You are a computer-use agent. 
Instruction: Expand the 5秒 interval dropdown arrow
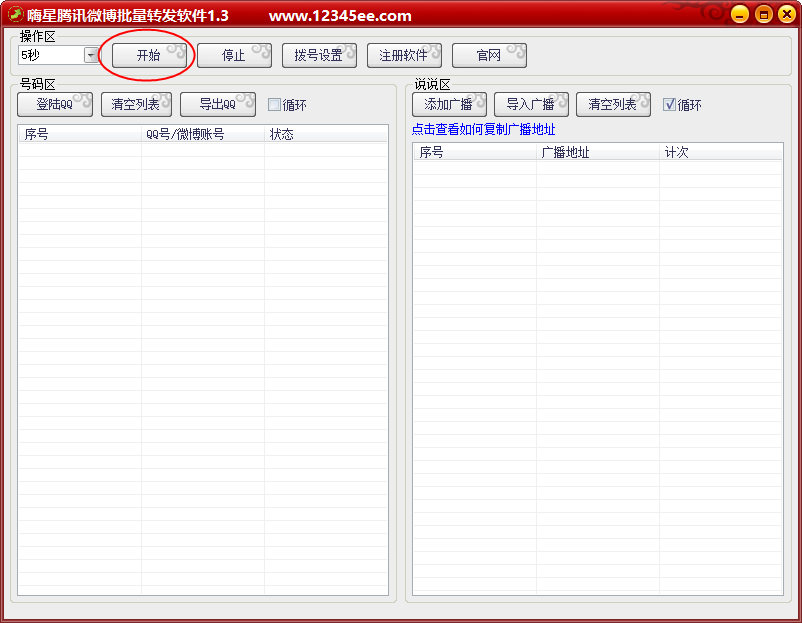click(x=92, y=55)
